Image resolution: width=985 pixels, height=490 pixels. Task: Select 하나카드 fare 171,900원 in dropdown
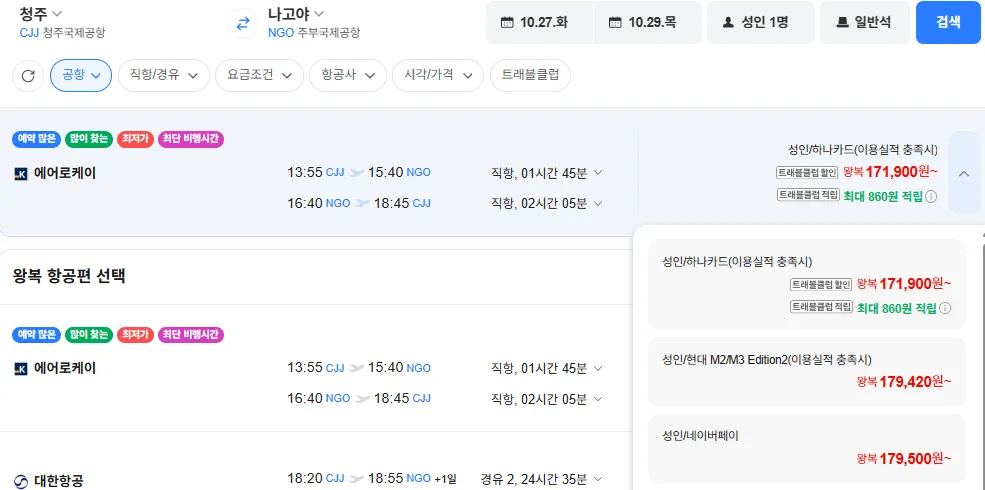click(x=807, y=284)
